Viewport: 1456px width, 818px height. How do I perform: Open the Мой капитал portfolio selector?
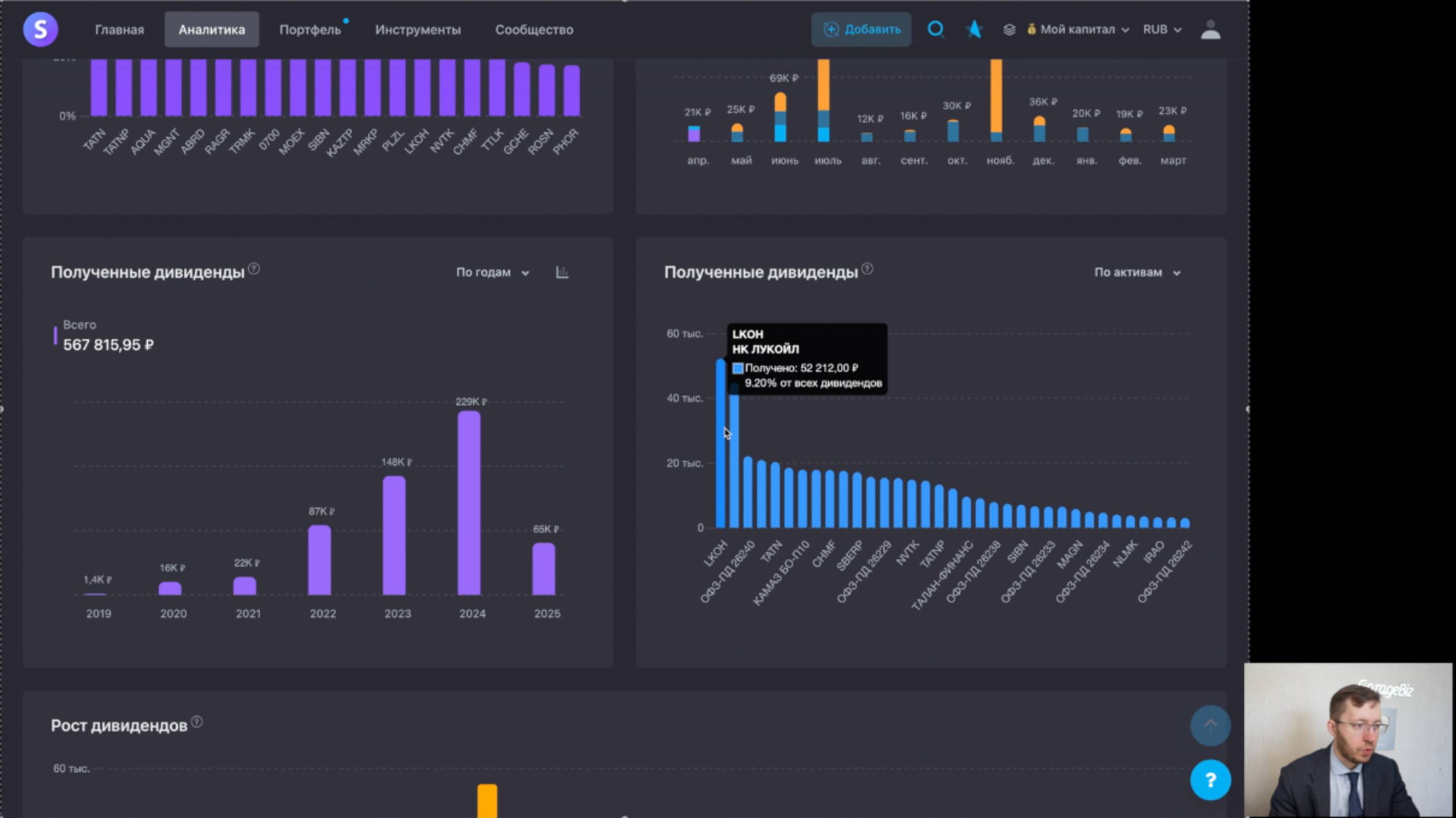[x=1078, y=30]
